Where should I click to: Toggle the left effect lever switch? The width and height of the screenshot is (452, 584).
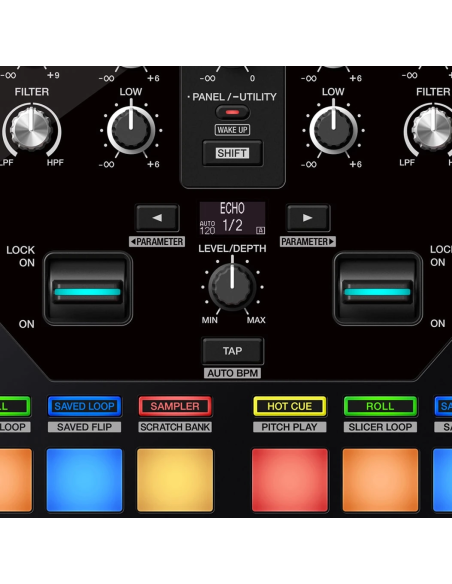pos(88,289)
